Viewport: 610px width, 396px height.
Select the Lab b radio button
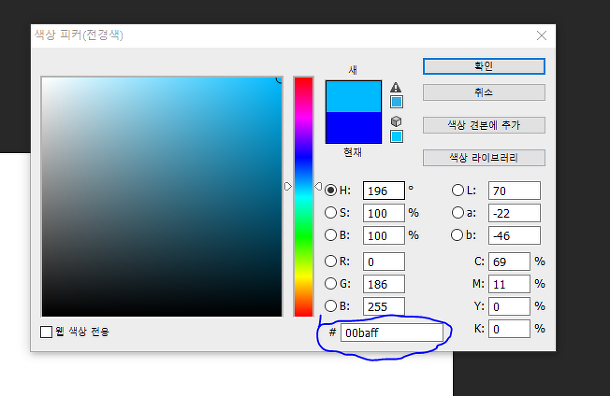457,235
